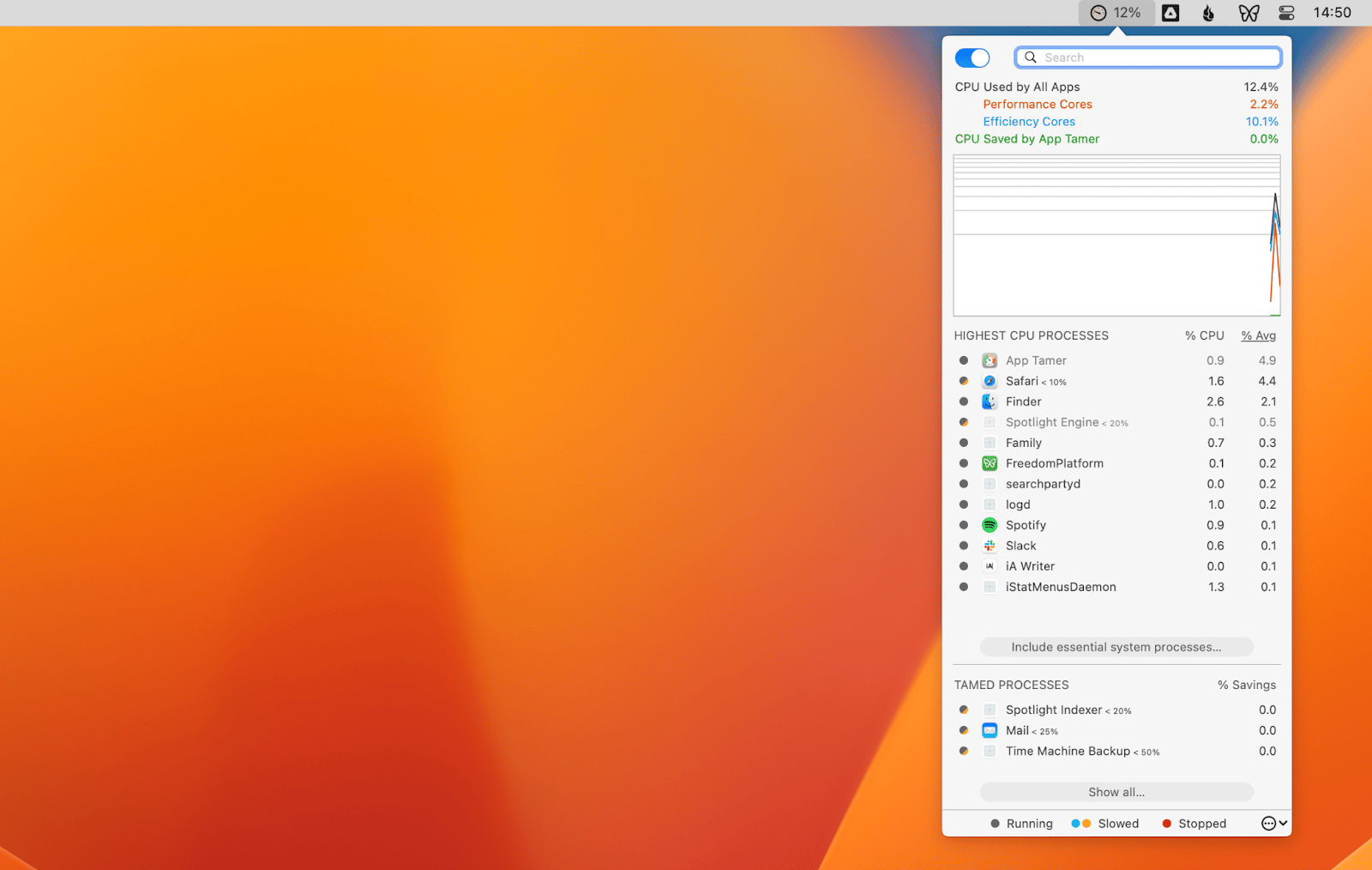Click the flame menu bar icon
Screen dimensions: 1372x870
point(1208,13)
